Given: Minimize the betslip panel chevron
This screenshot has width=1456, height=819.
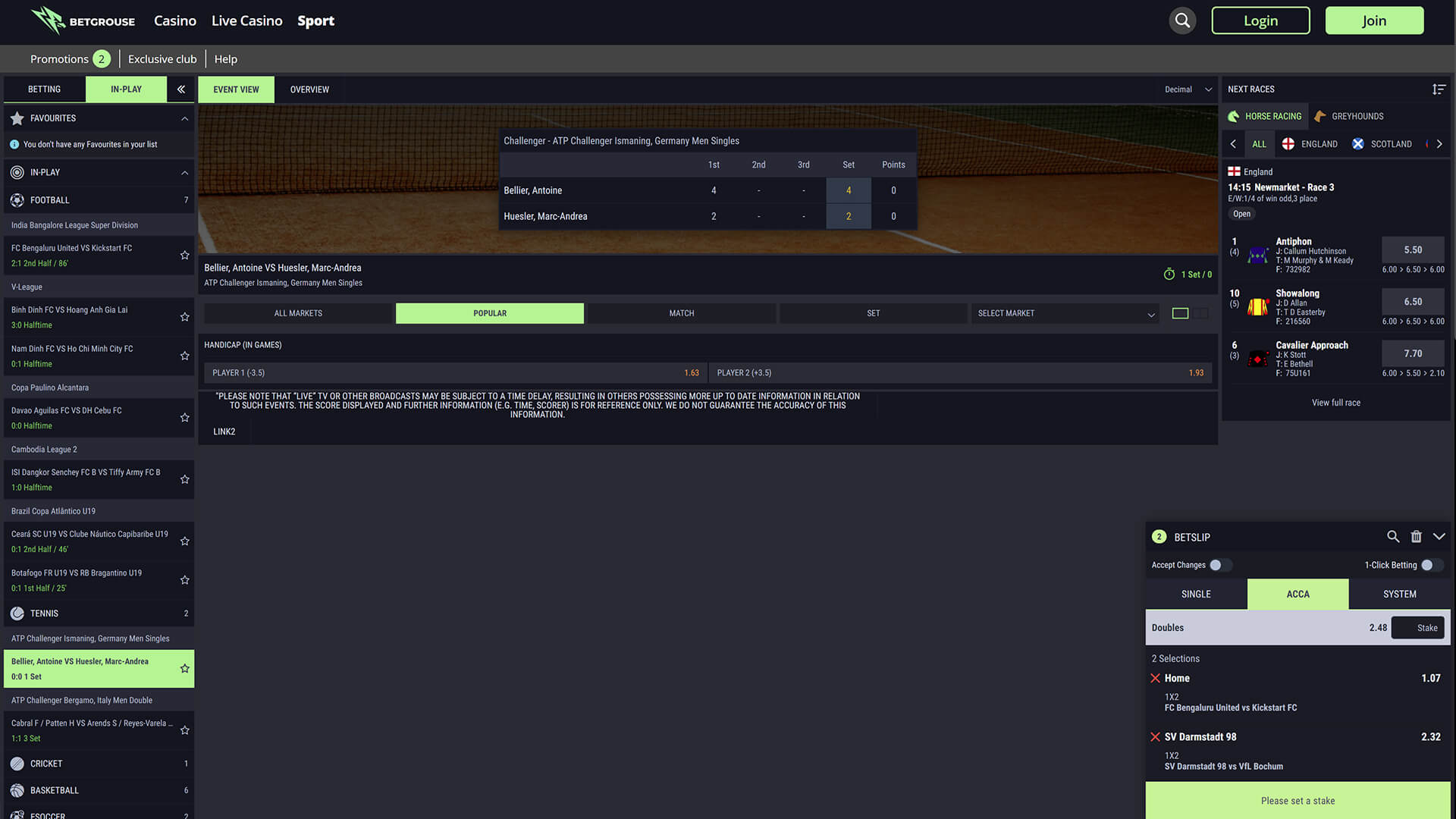Looking at the screenshot, I should tap(1439, 537).
